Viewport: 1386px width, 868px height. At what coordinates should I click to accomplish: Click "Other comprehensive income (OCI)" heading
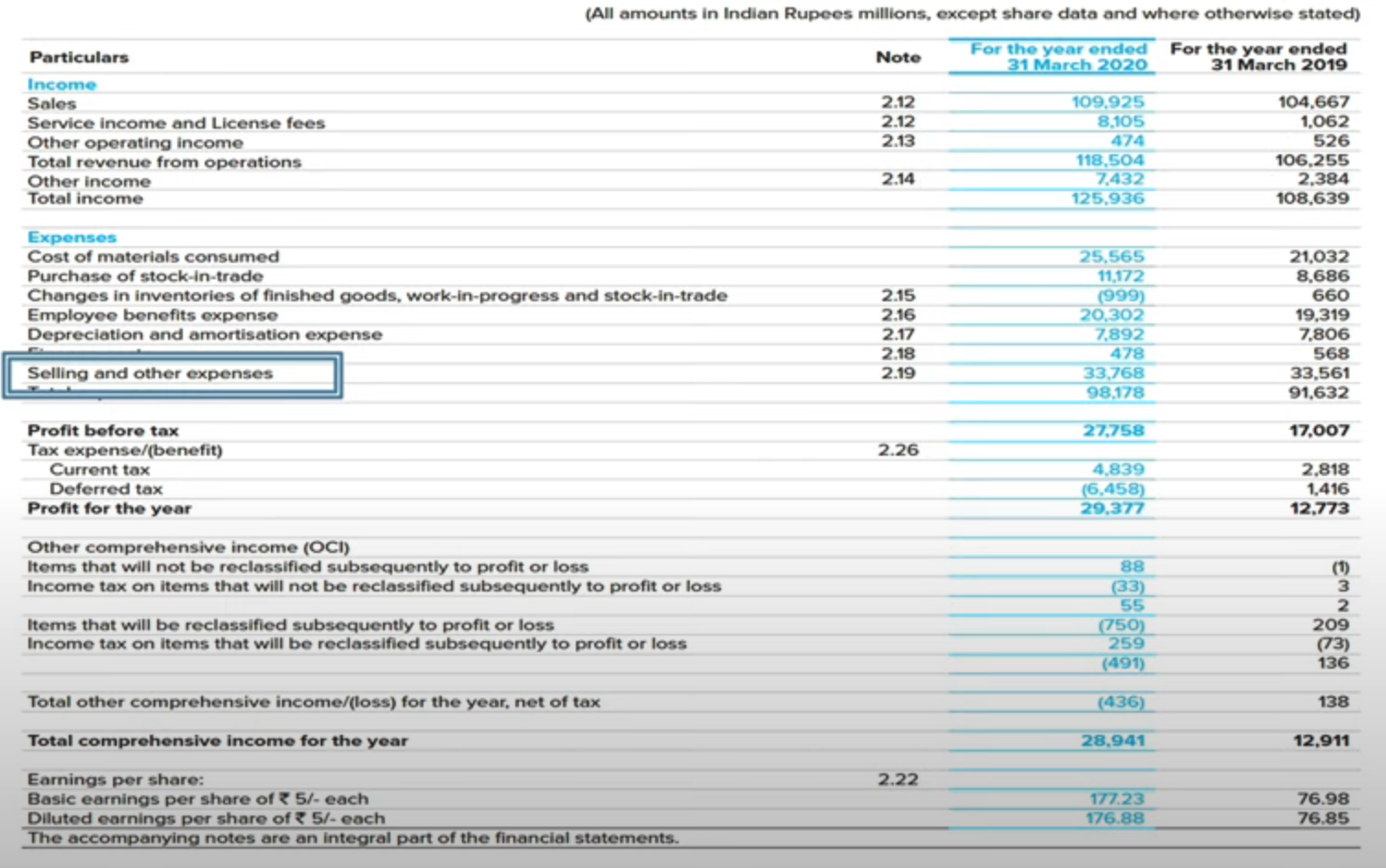[188, 547]
